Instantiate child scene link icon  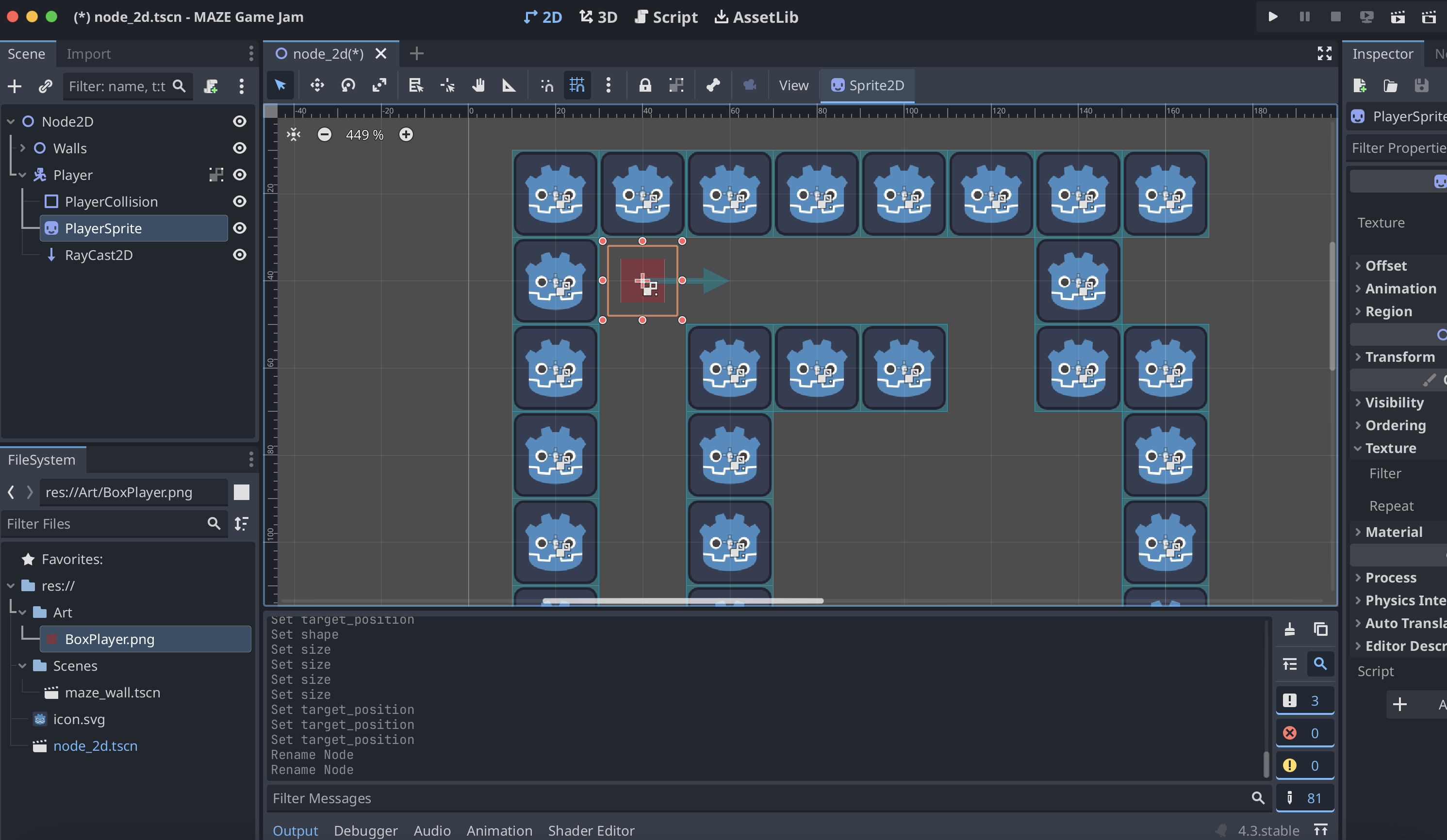coord(45,86)
